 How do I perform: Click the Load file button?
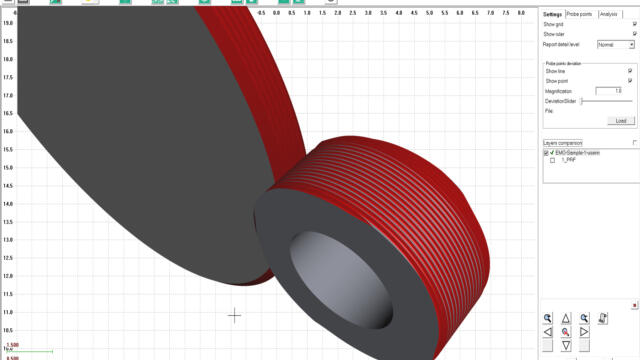[x=621, y=121]
